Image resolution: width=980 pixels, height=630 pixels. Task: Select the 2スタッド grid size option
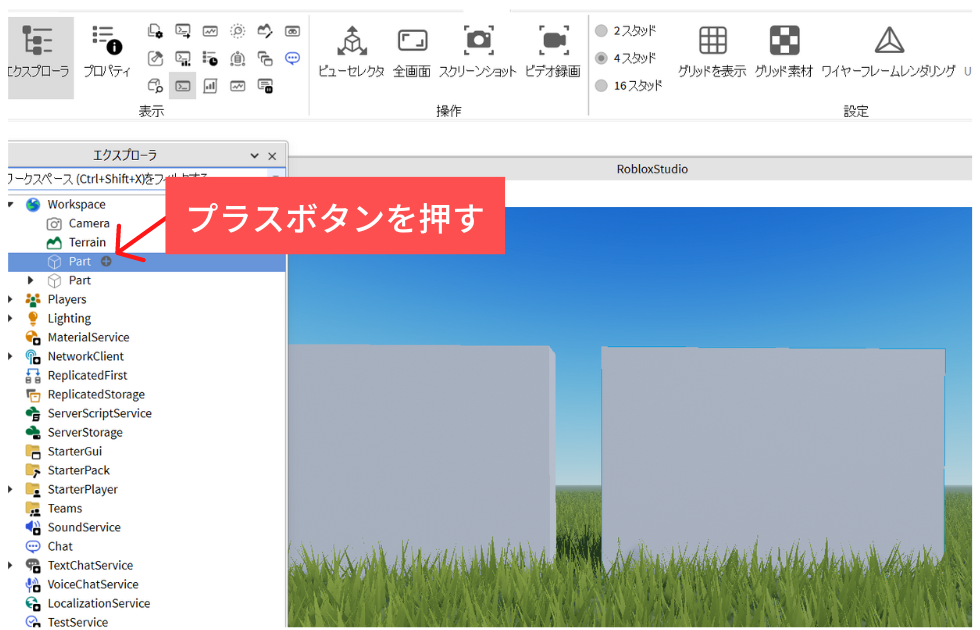[x=601, y=31]
